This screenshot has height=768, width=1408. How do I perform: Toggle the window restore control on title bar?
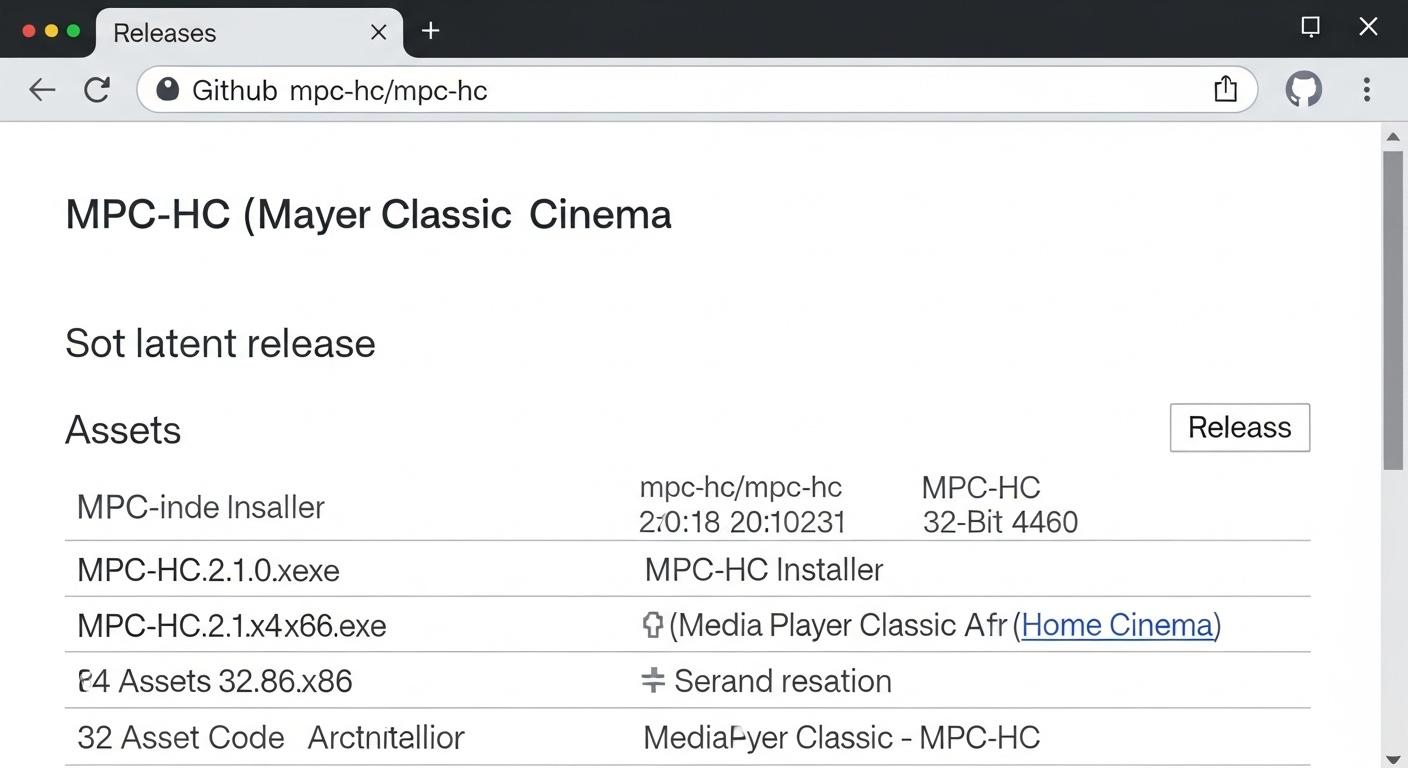[1310, 27]
